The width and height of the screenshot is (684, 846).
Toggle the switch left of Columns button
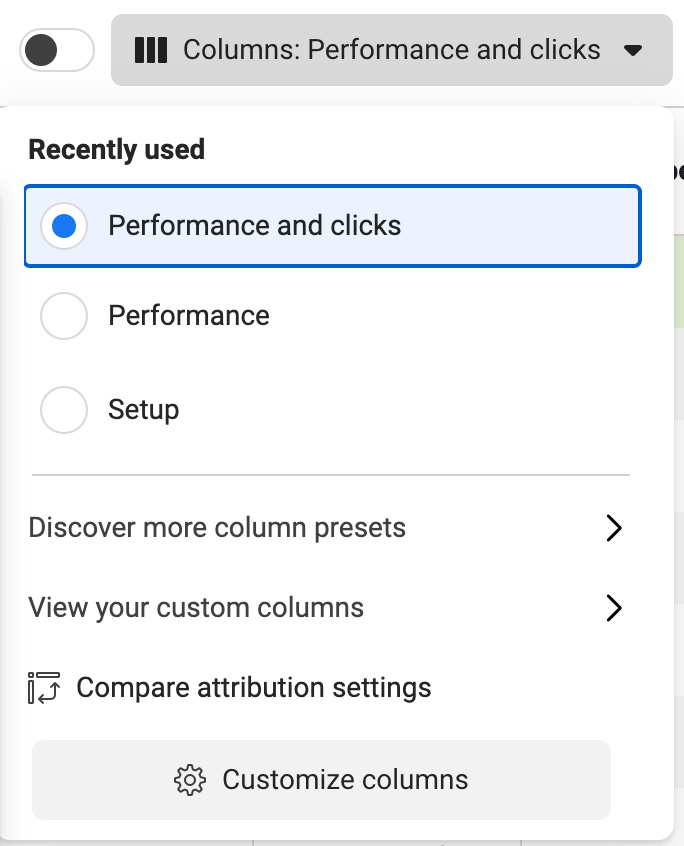[x=57, y=50]
